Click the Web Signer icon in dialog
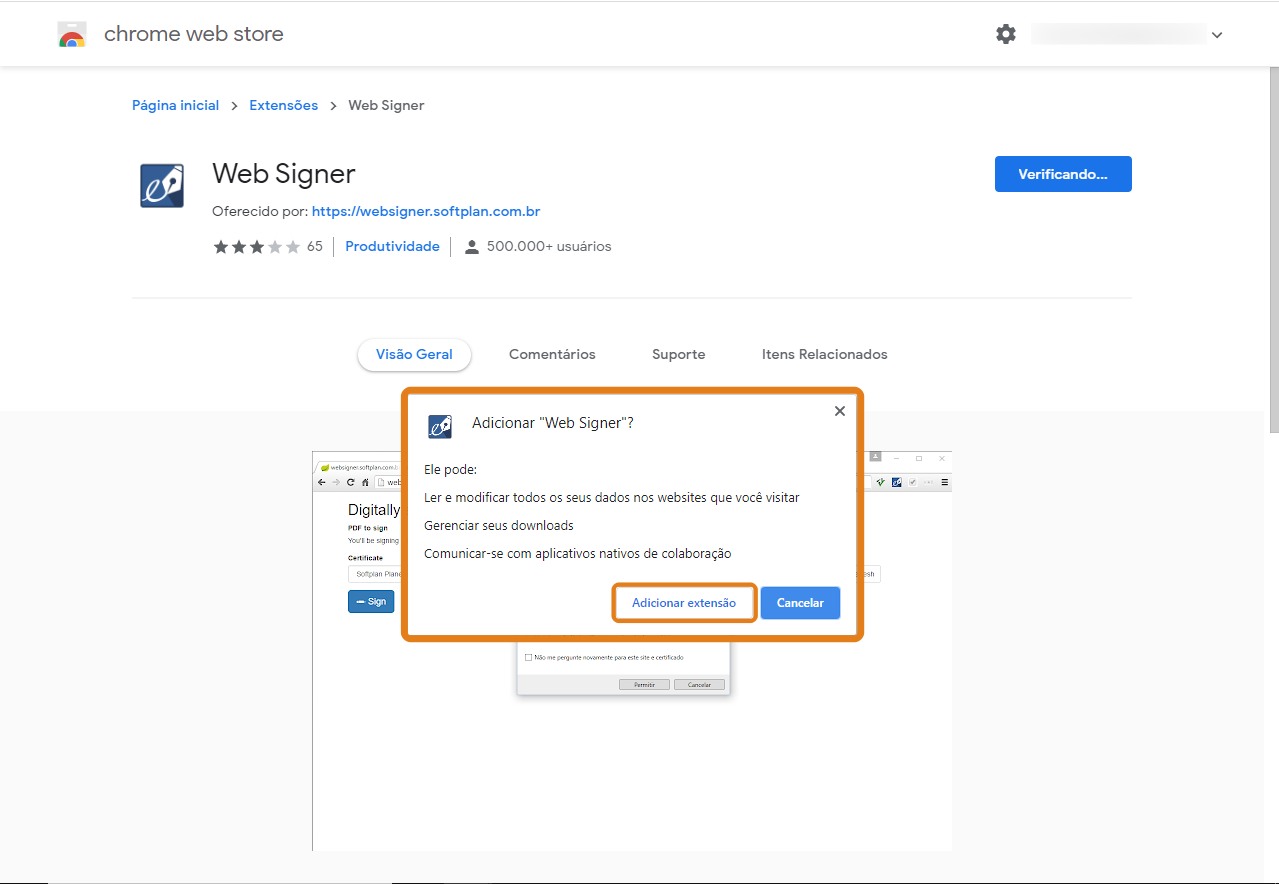The height and width of the screenshot is (884, 1279). coord(440,426)
